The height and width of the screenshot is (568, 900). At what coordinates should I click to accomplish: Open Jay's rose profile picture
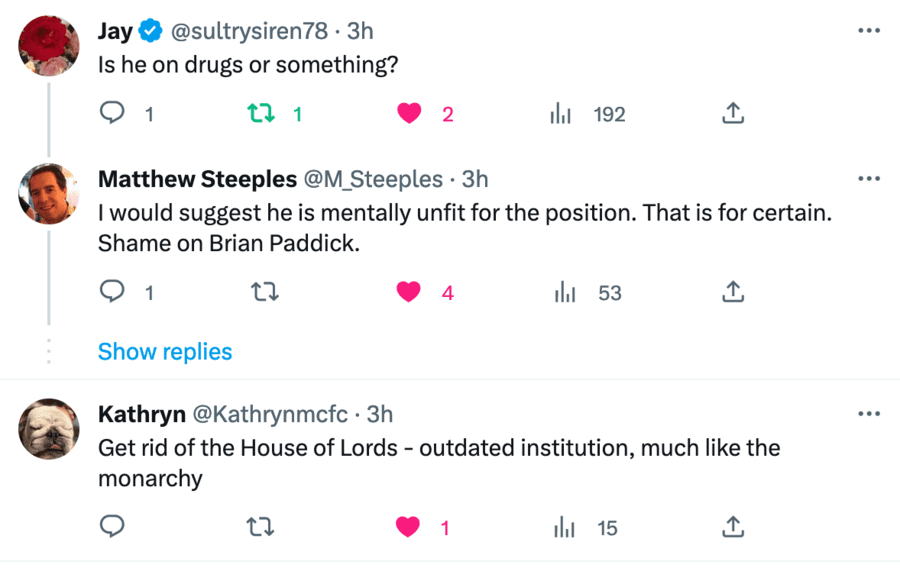[49, 45]
